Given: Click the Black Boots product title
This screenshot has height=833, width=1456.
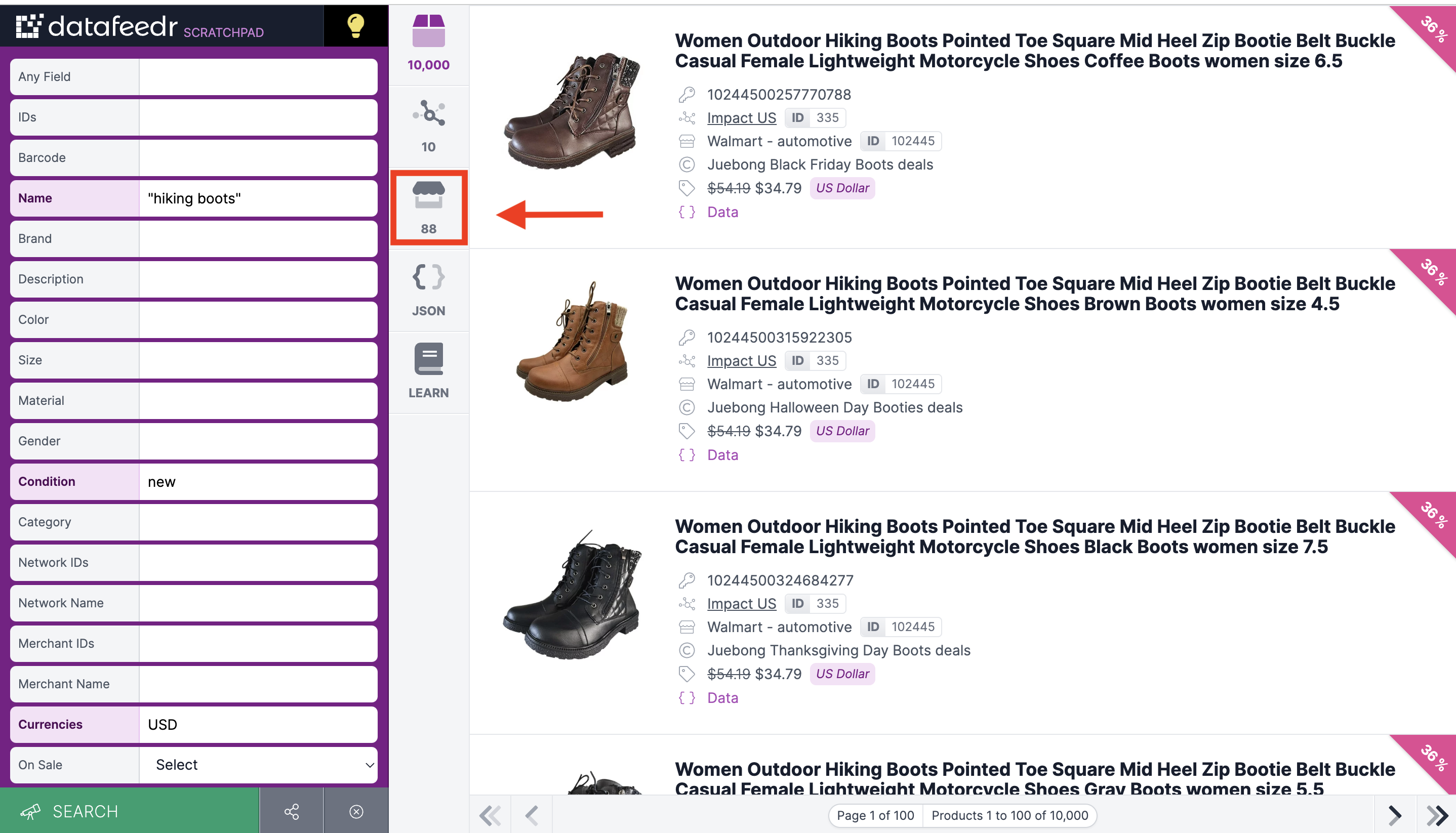Looking at the screenshot, I should pyautogui.click(x=1035, y=536).
